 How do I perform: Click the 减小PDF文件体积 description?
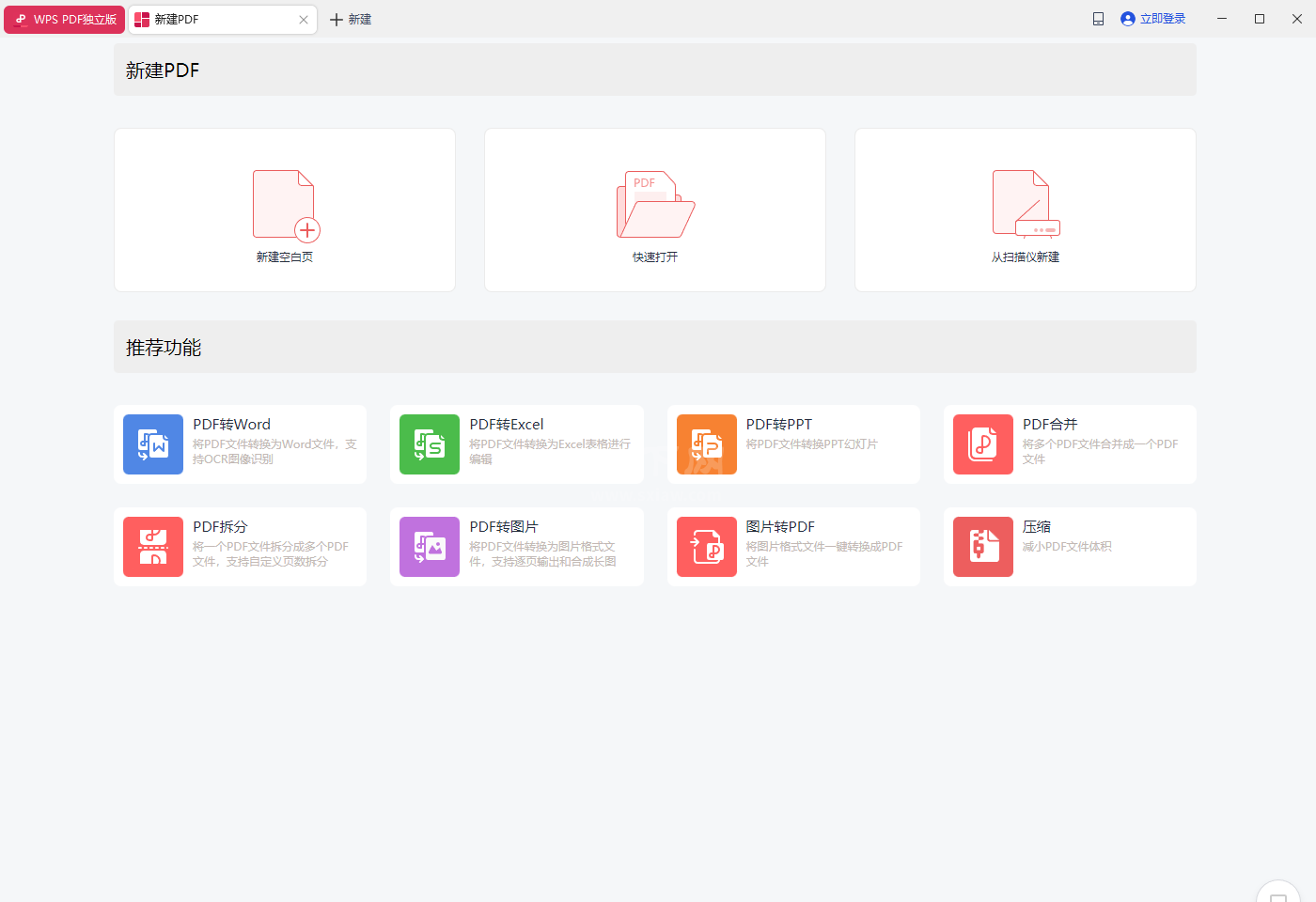[x=1067, y=547]
